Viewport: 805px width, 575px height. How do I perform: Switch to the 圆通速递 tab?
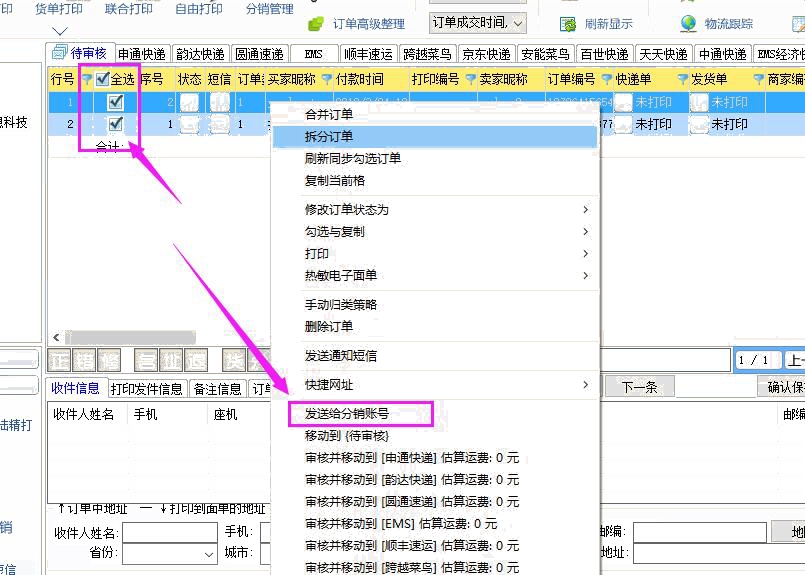point(259,54)
